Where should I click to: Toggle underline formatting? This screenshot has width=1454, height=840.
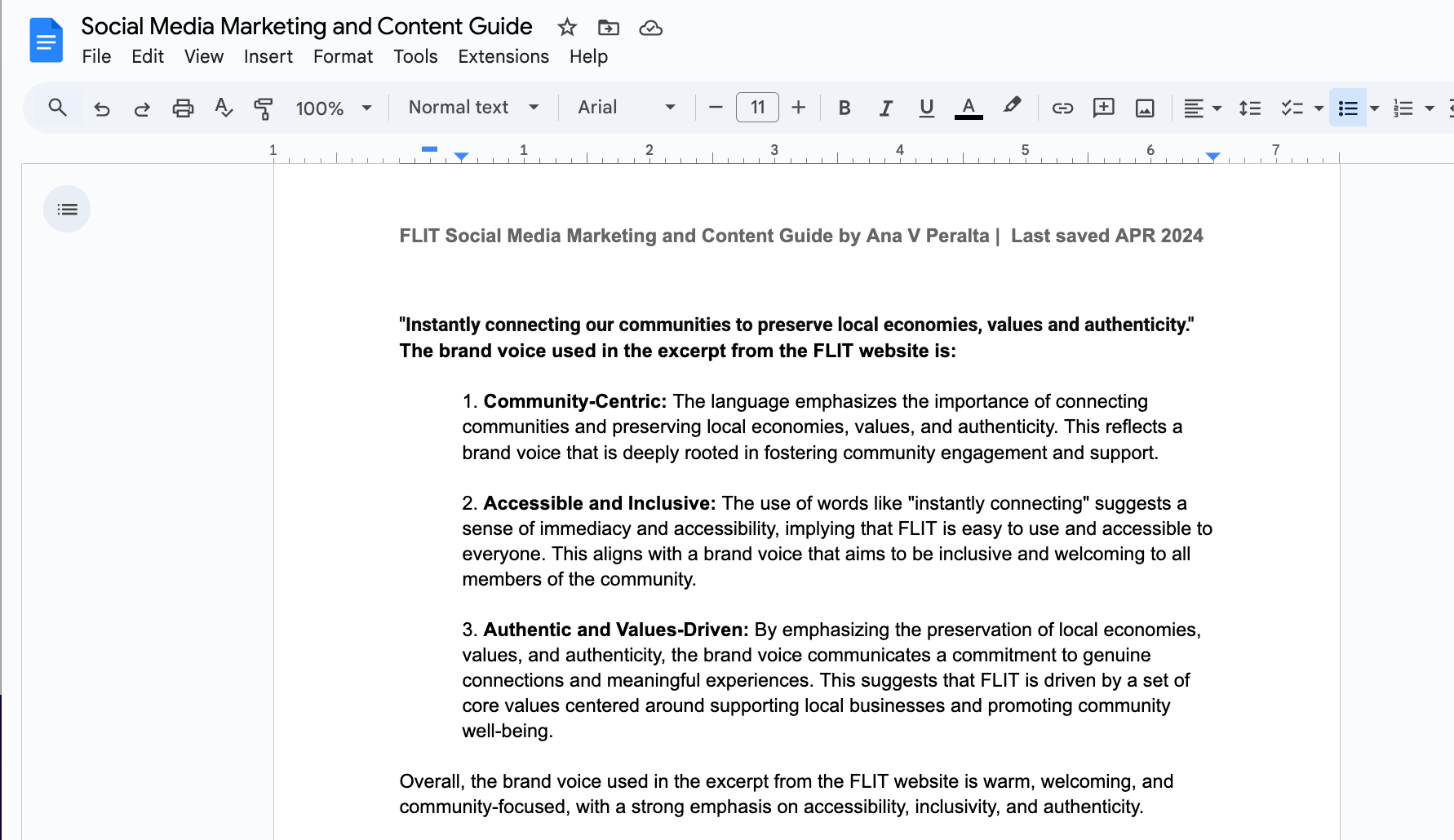coord(926,108)
